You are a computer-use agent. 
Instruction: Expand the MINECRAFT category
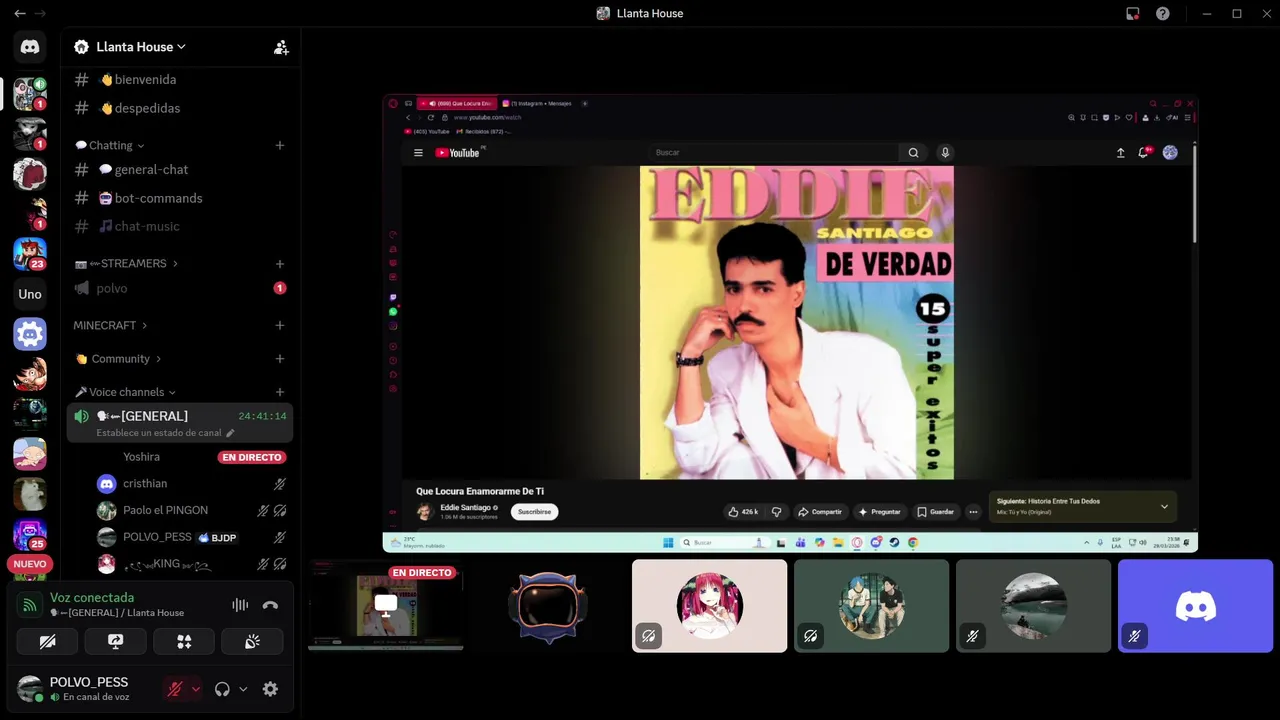click(110, 325)
